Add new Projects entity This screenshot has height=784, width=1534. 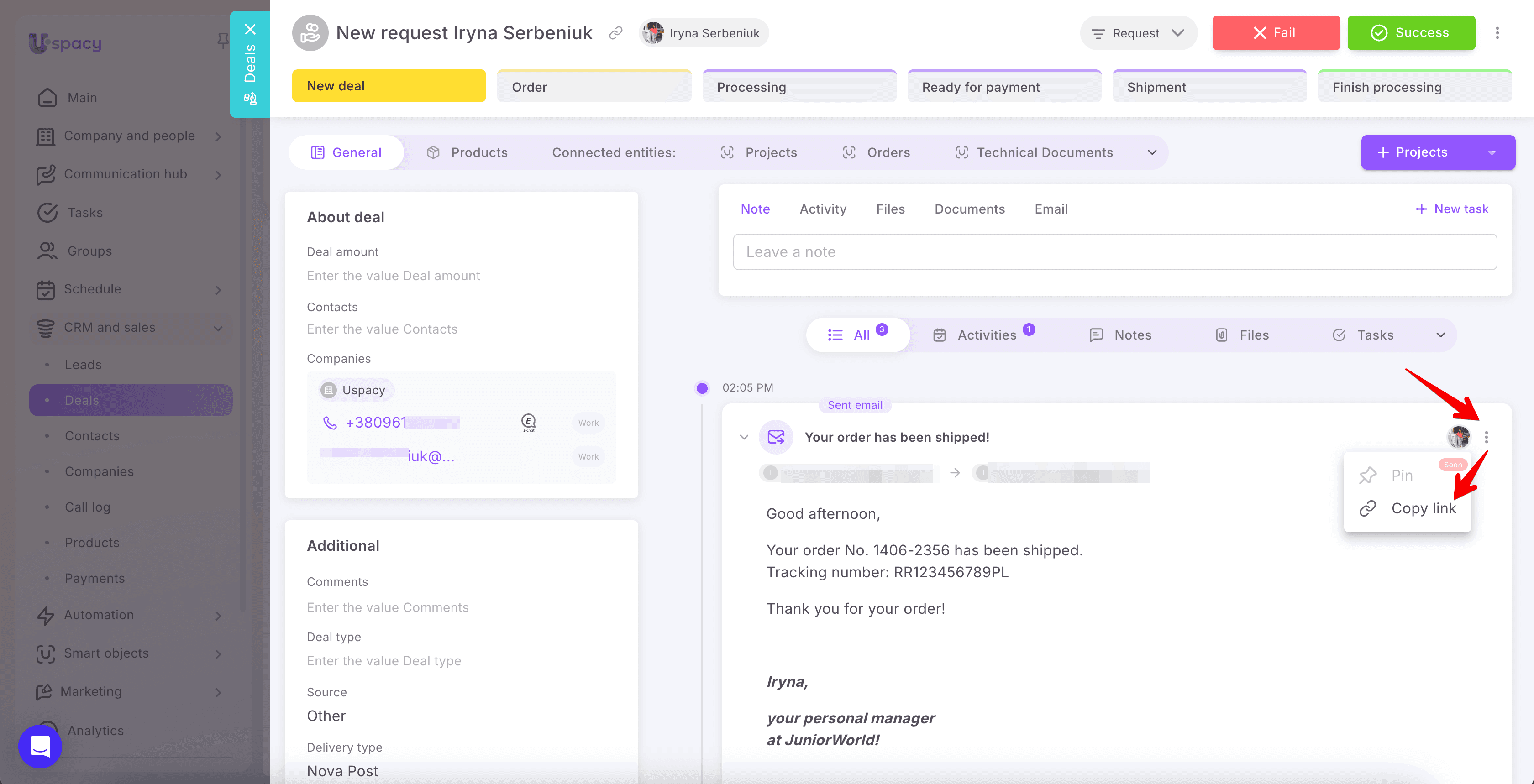click(1413, 152)
